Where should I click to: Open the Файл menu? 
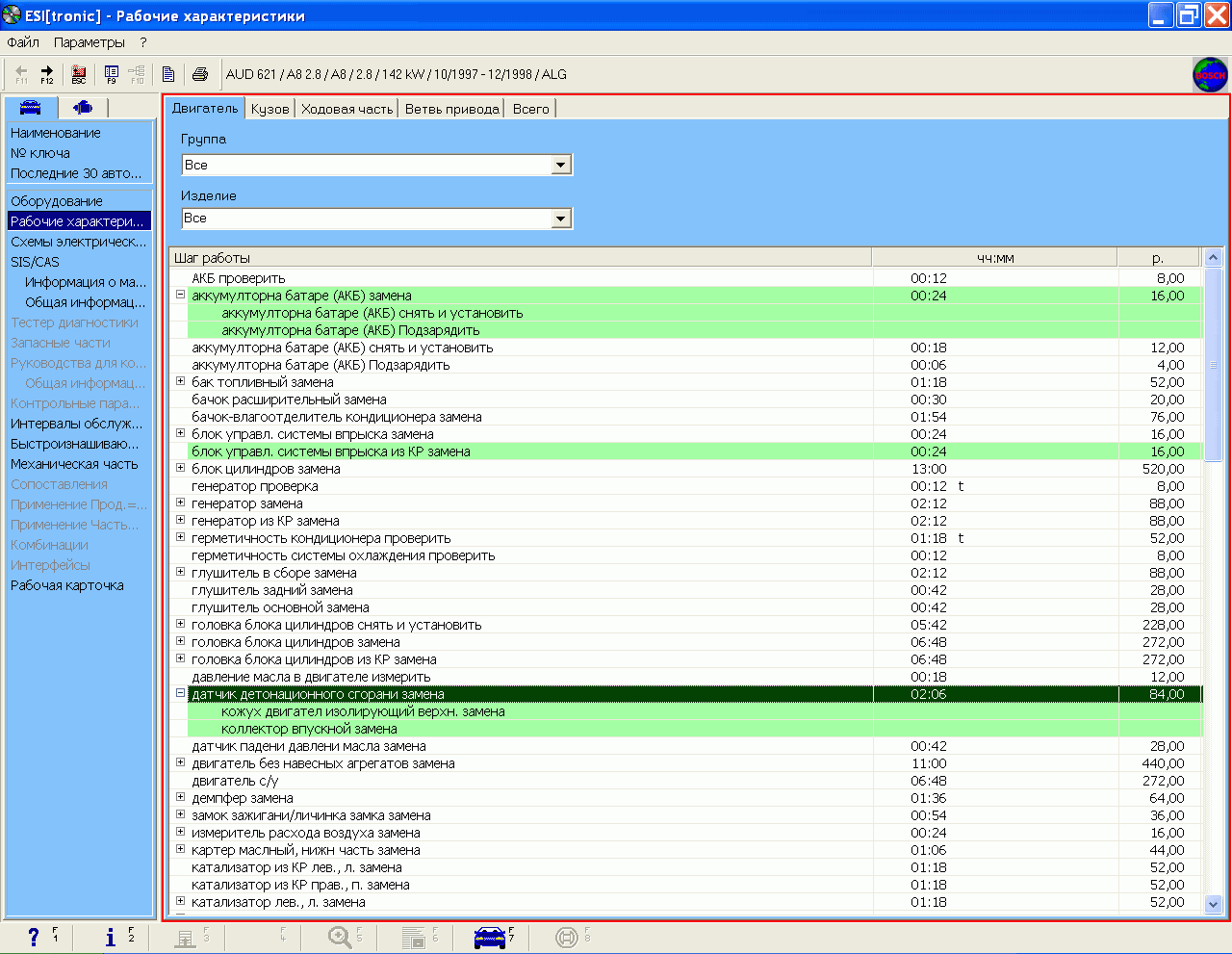(23, 42)
